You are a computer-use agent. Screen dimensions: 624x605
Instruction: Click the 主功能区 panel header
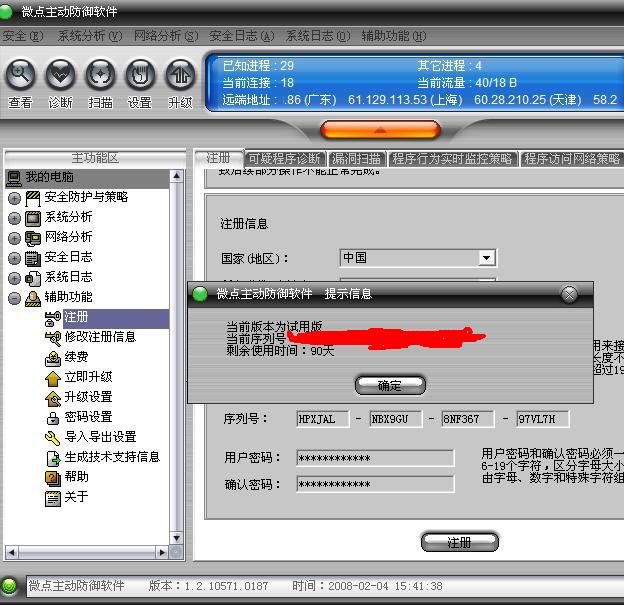pyautogui.click(x=95, y=158)
